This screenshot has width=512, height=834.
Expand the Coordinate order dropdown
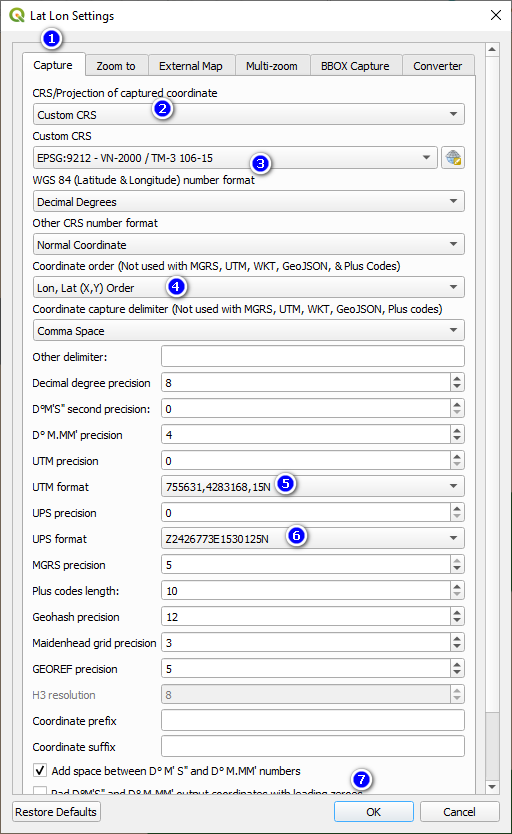point(248,287)
